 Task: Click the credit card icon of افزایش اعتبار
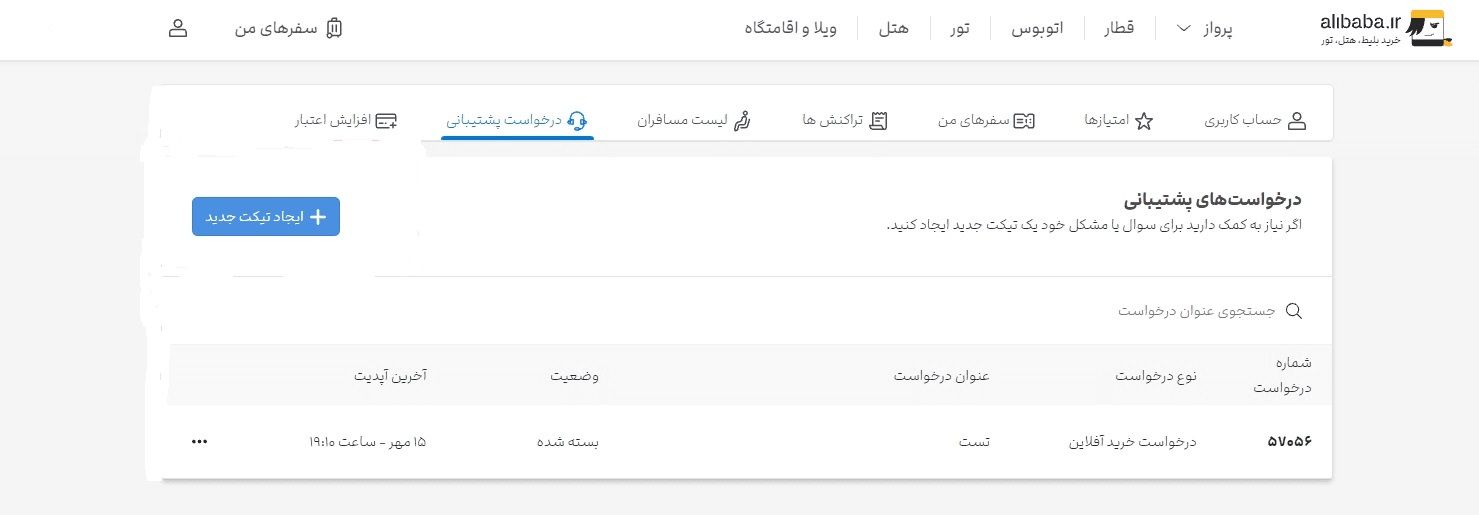387,121
